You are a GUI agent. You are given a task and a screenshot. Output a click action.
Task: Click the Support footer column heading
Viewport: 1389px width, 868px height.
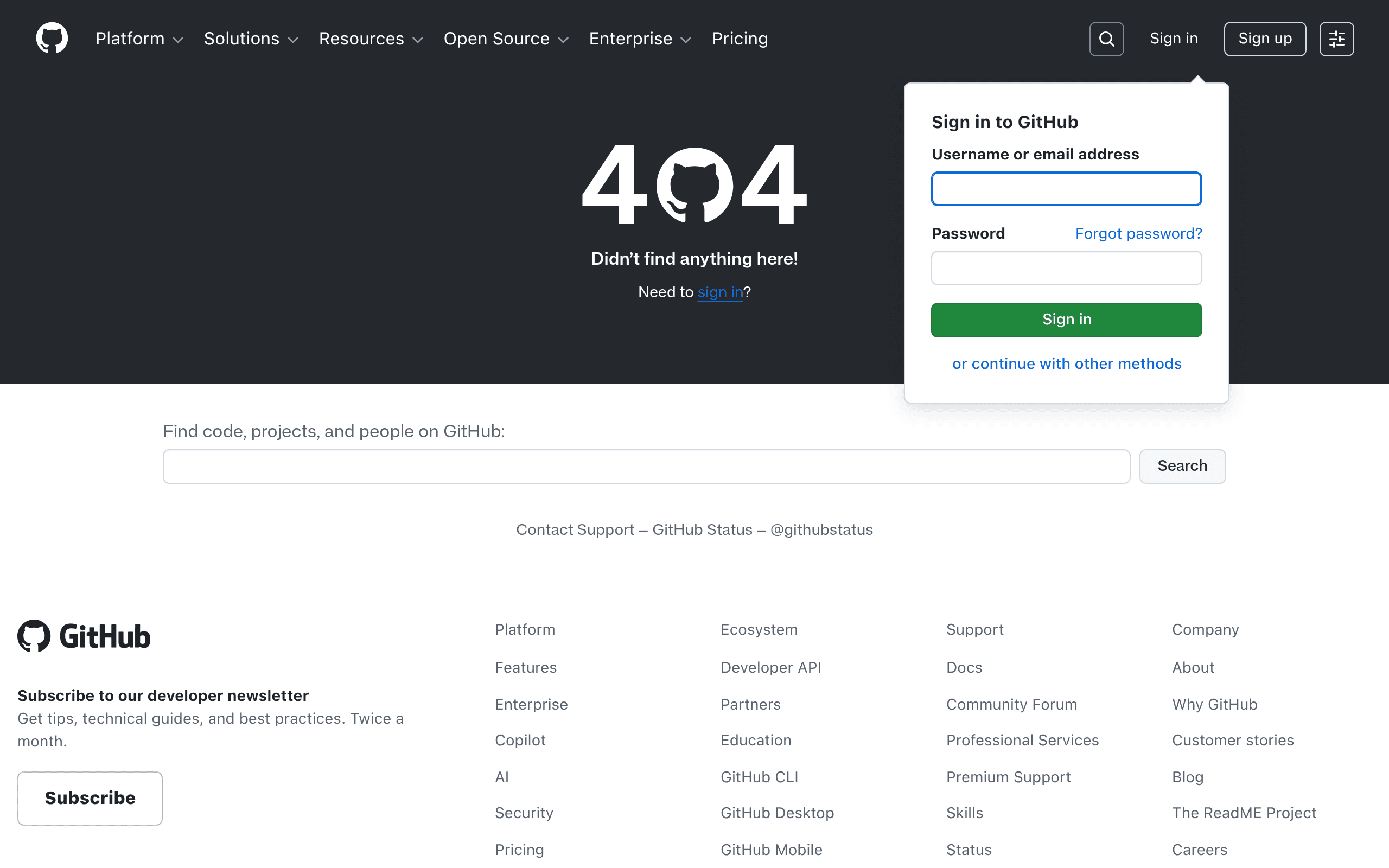(974, 630)
